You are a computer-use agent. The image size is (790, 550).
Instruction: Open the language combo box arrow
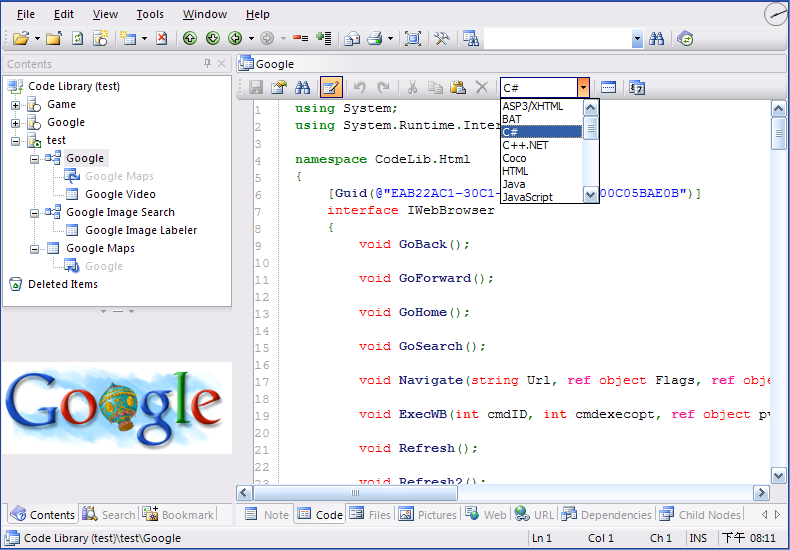583,88
